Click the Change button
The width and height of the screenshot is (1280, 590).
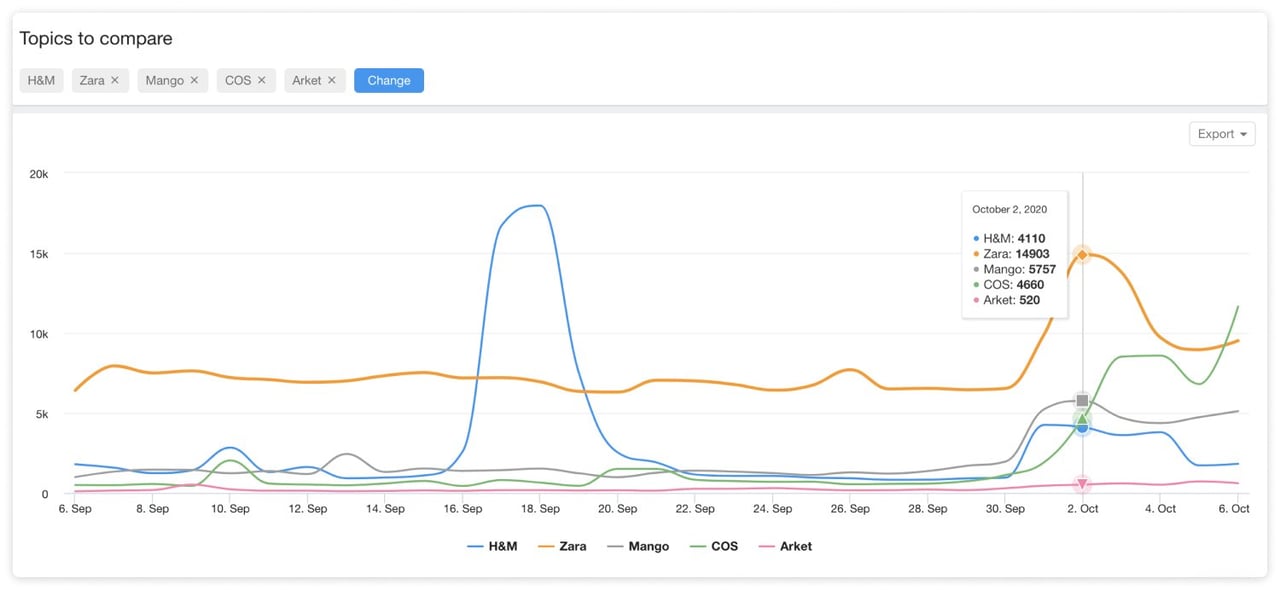pos(388,80)
